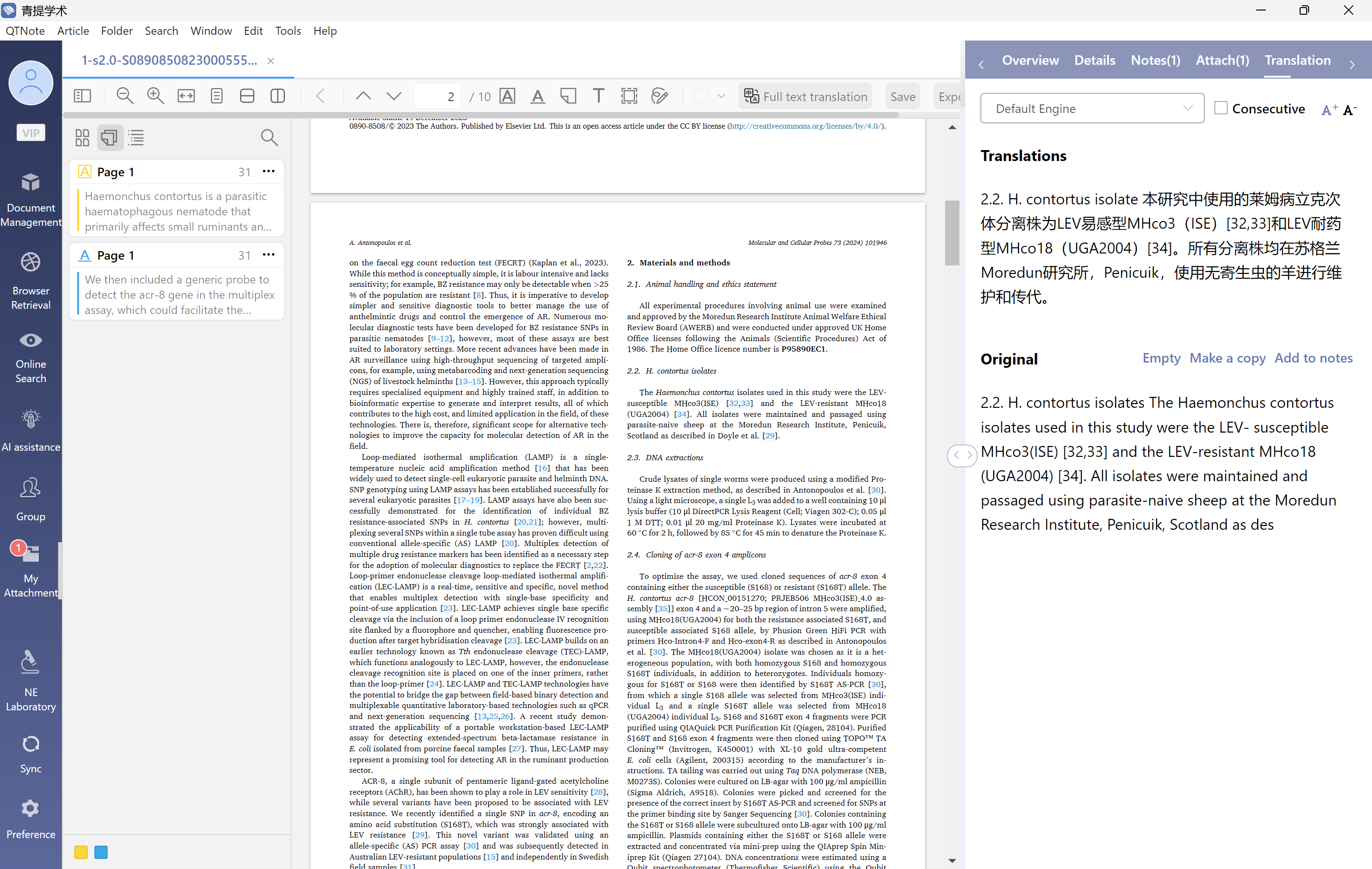The image size is (1372, 869).
Task: Select the yellow color filter swatch
Action: (x=81, y=852)
